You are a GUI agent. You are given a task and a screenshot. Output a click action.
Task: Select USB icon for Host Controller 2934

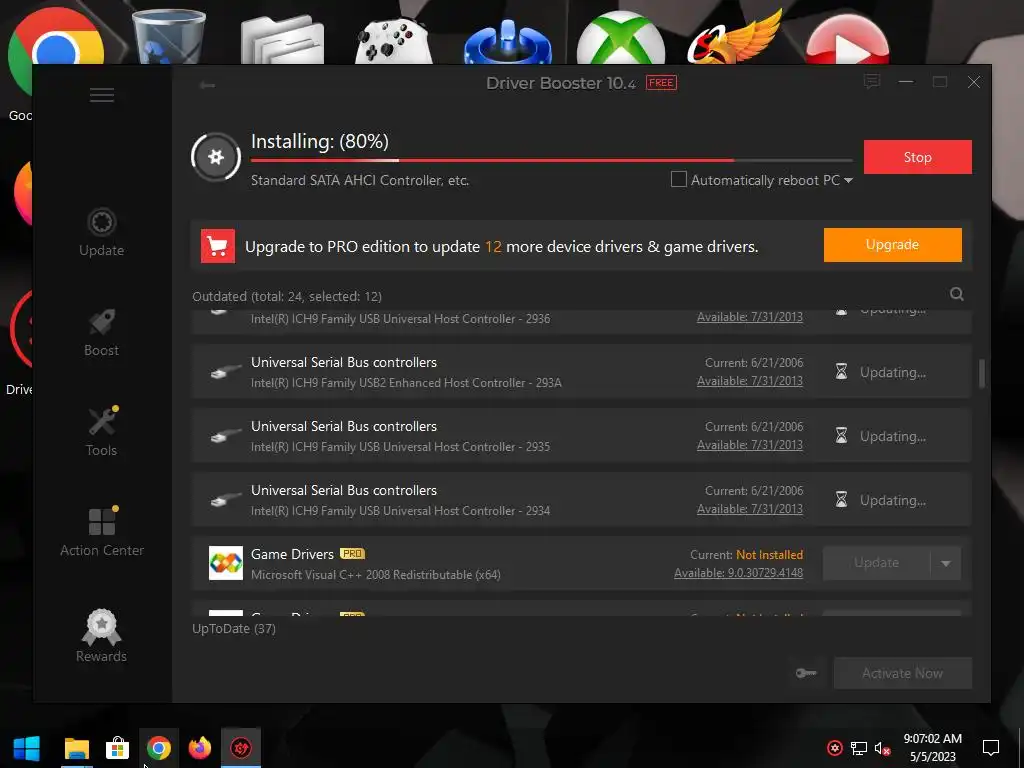tap(226, 500)
